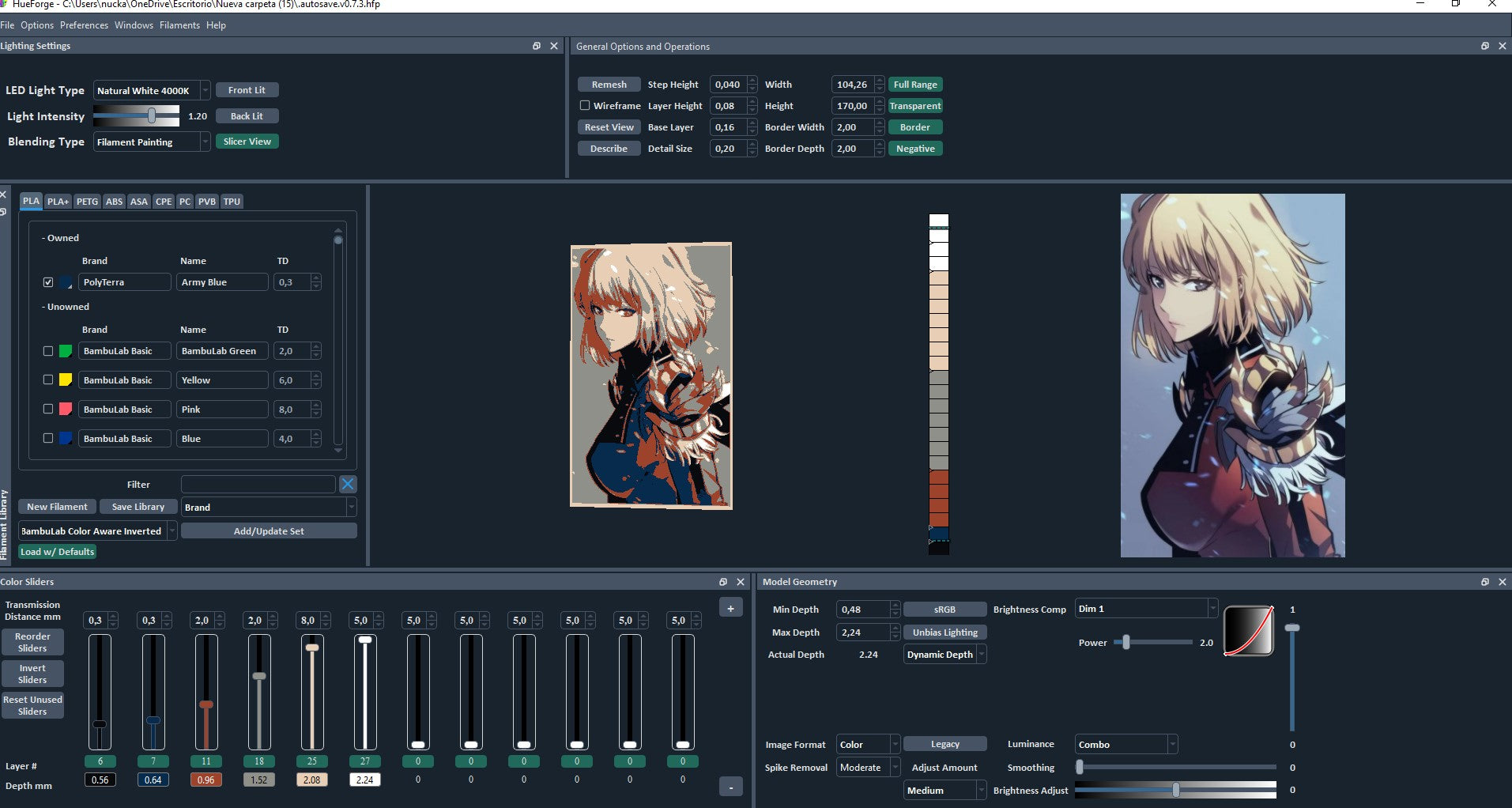The width and height of the screenshot is (1512, 808).
Task: Click the BambuLab Green color swatch
Action: pos(66,351)
